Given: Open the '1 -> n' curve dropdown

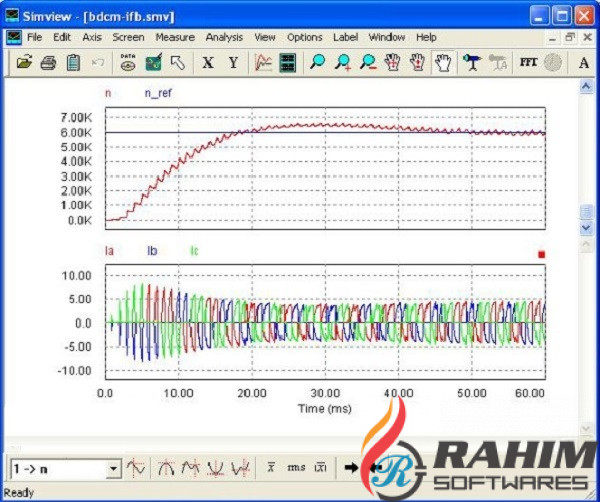Looking at the screenshot, I should pos(113,469).
